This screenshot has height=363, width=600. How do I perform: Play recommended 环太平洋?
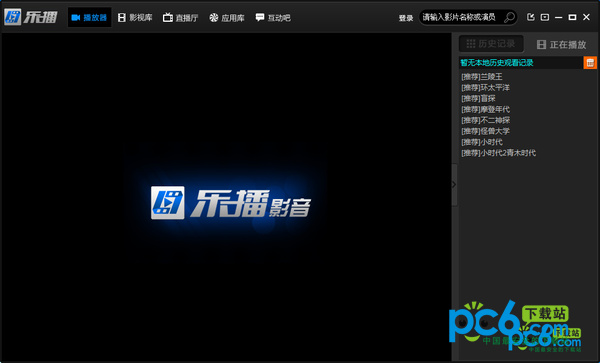pyautogui.click(x=486, y=88)
